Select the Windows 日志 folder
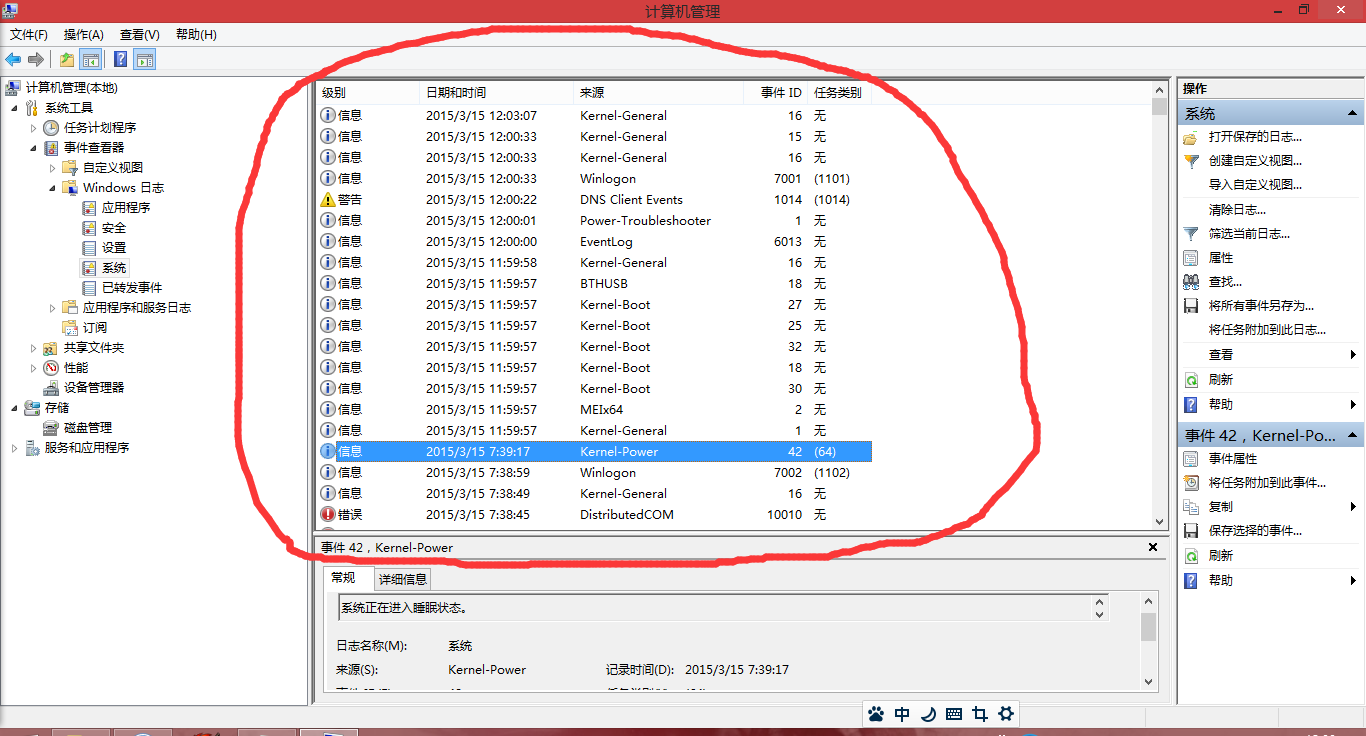The width and height of the screenshot is (1366, 736). click(123, 187)
